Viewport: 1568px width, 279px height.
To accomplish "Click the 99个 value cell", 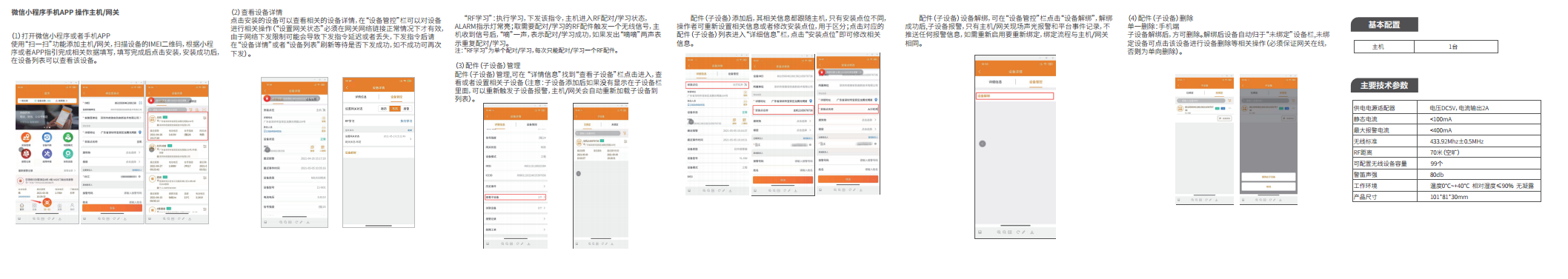I will (1478, 164).
